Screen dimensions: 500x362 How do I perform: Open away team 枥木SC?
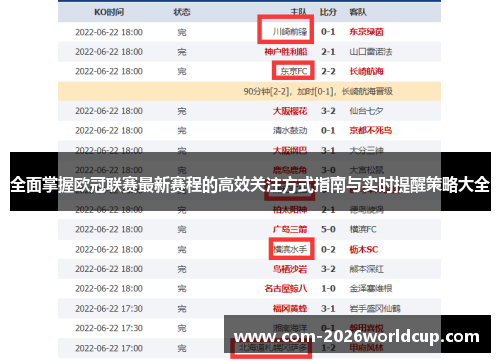364,249
